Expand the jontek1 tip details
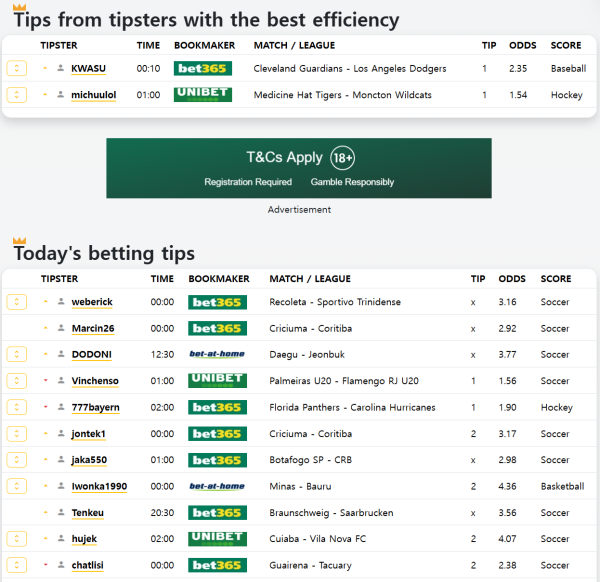This screenshot has width=600, height=582. click(16, 434)
